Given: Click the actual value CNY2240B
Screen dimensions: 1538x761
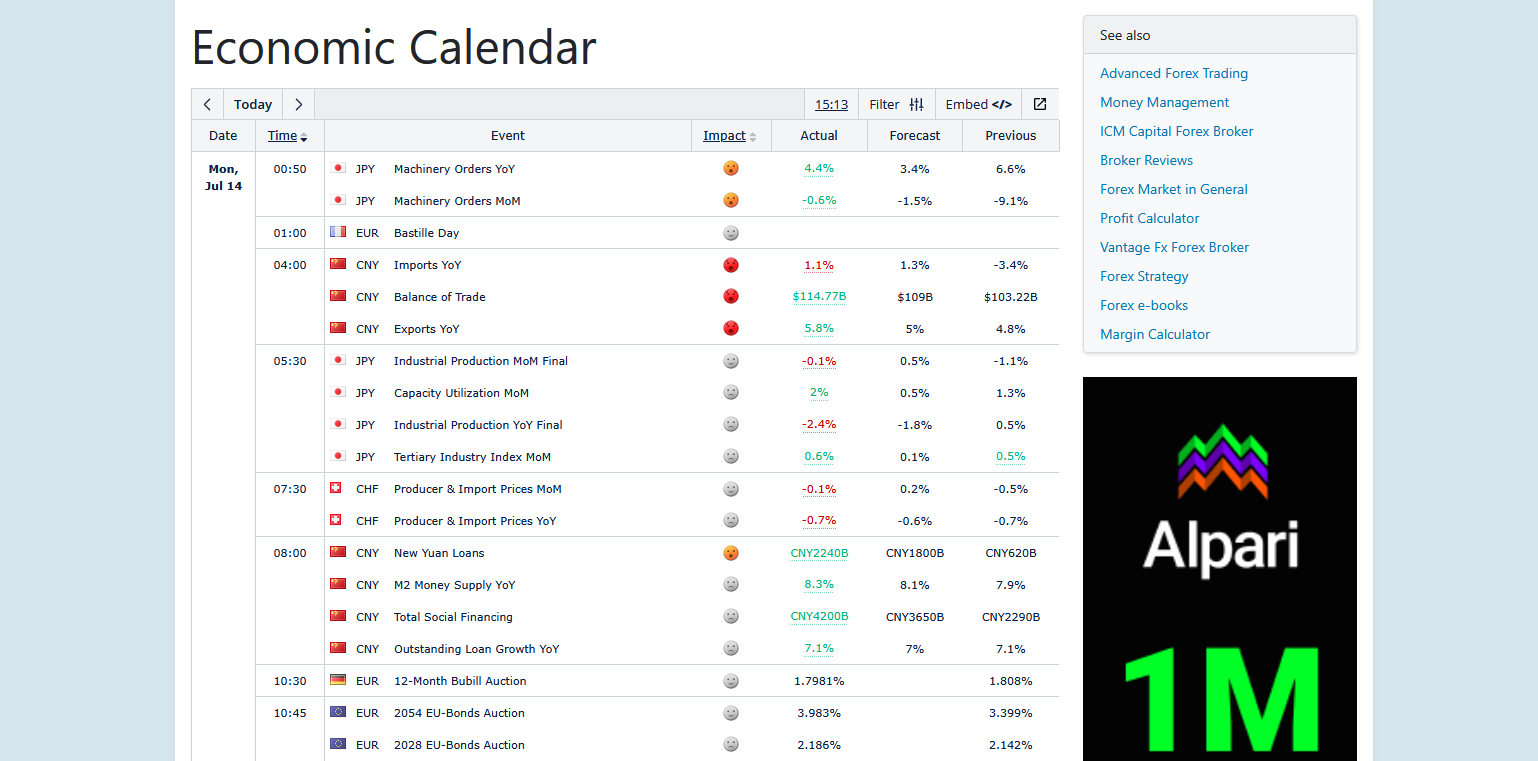Looking at the screenshot, I should (x=819, y=552).
